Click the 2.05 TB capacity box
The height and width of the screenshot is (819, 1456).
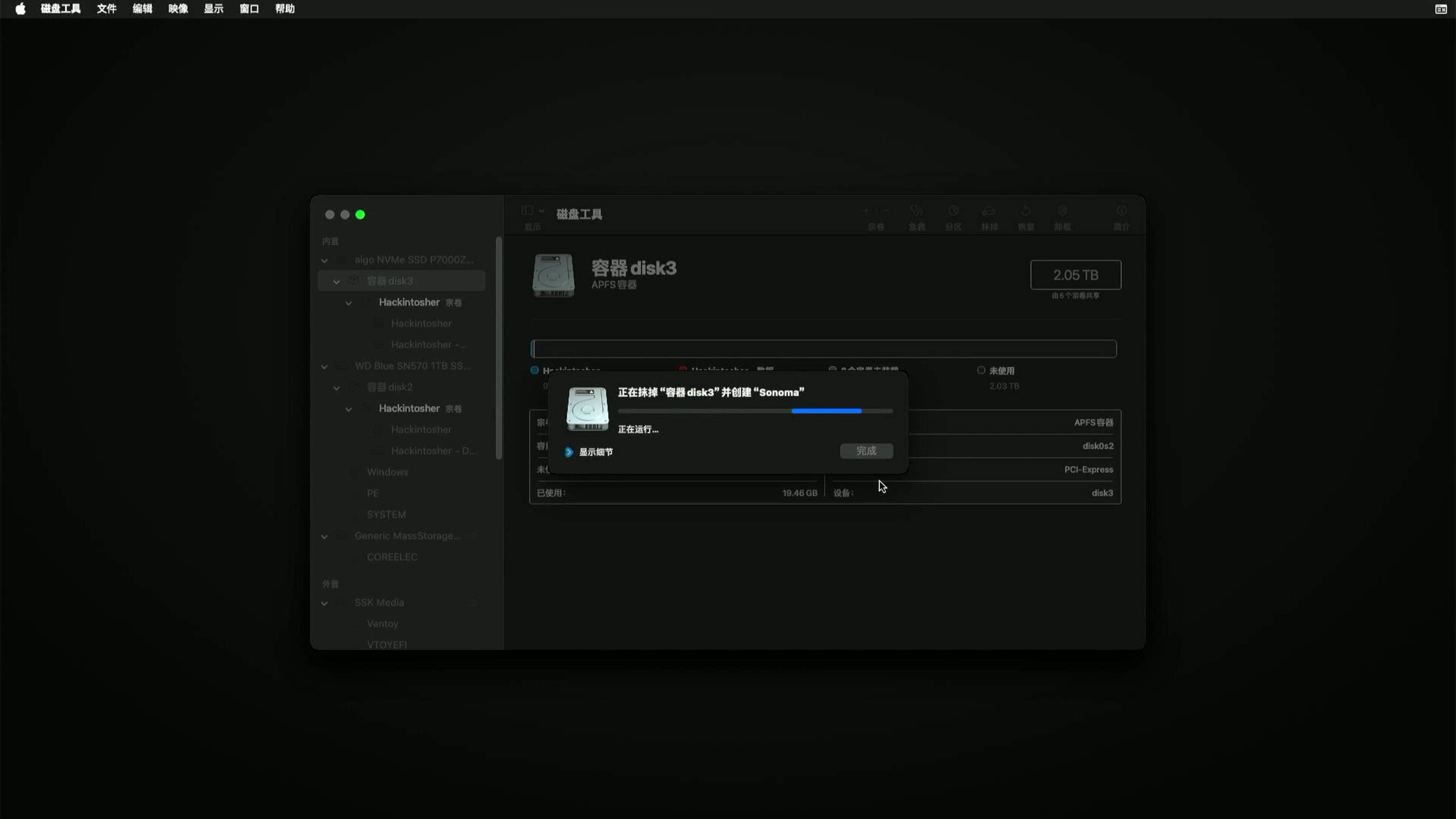(x=1076, y=275)
